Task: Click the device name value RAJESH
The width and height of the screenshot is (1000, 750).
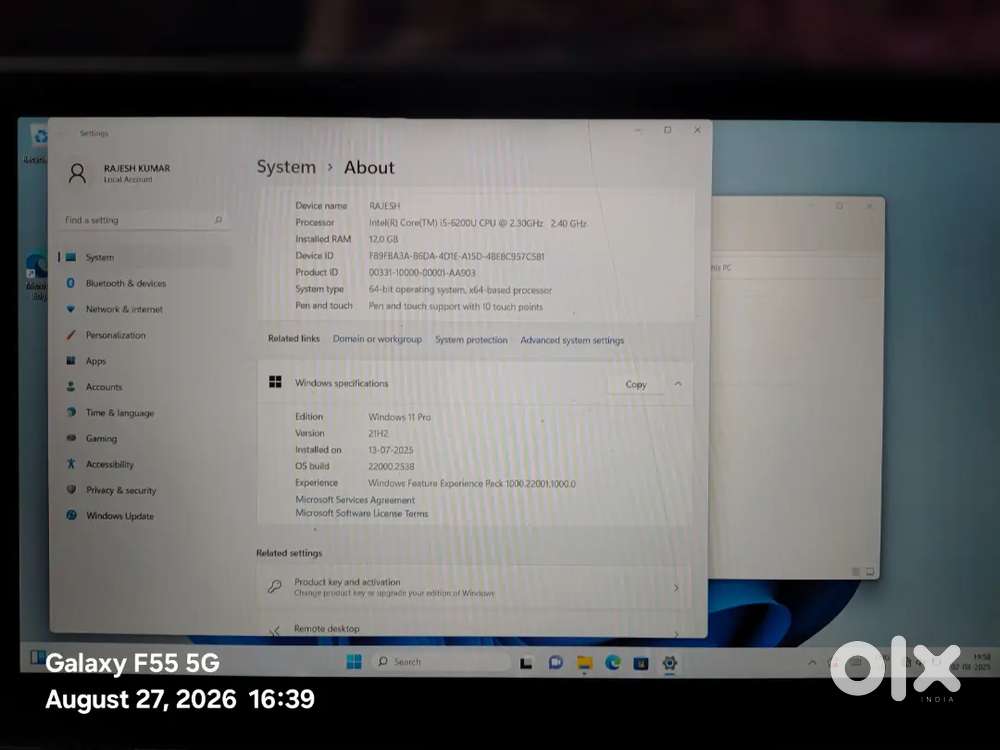Action: pos(385,206)
